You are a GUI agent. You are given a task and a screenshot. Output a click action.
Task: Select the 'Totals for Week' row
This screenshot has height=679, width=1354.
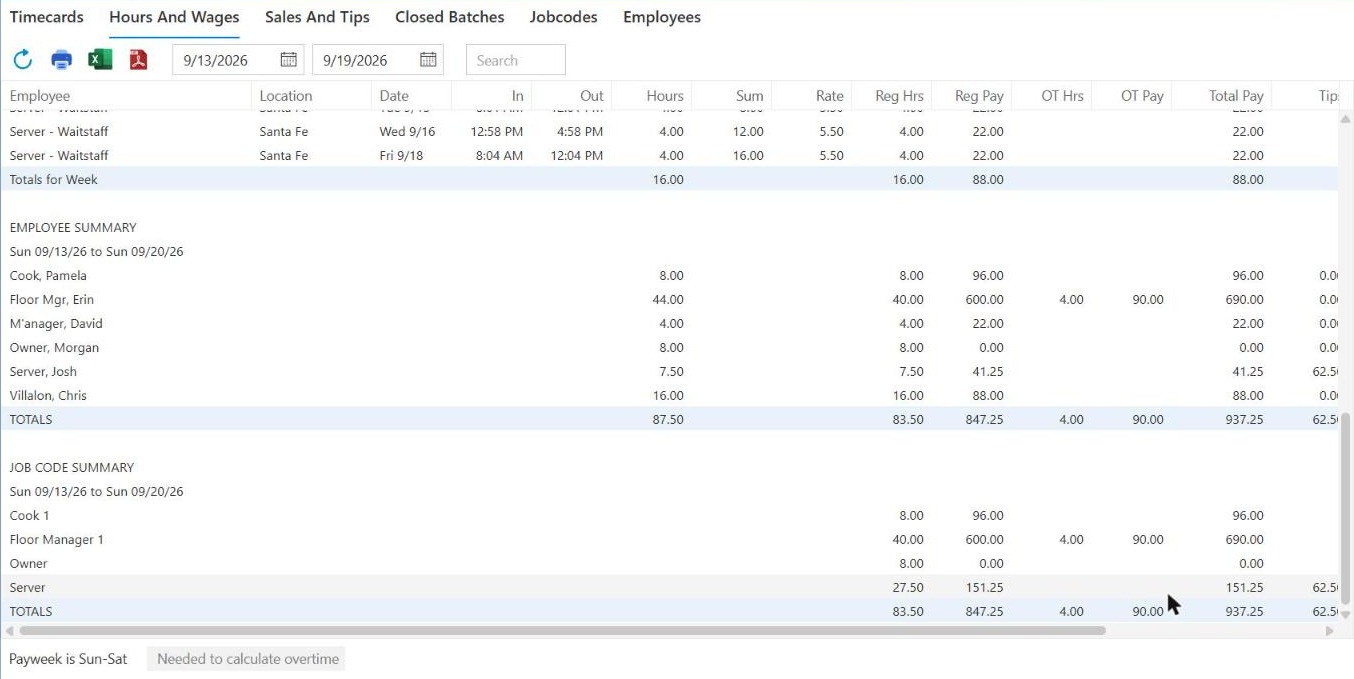(x=669, y=180)
